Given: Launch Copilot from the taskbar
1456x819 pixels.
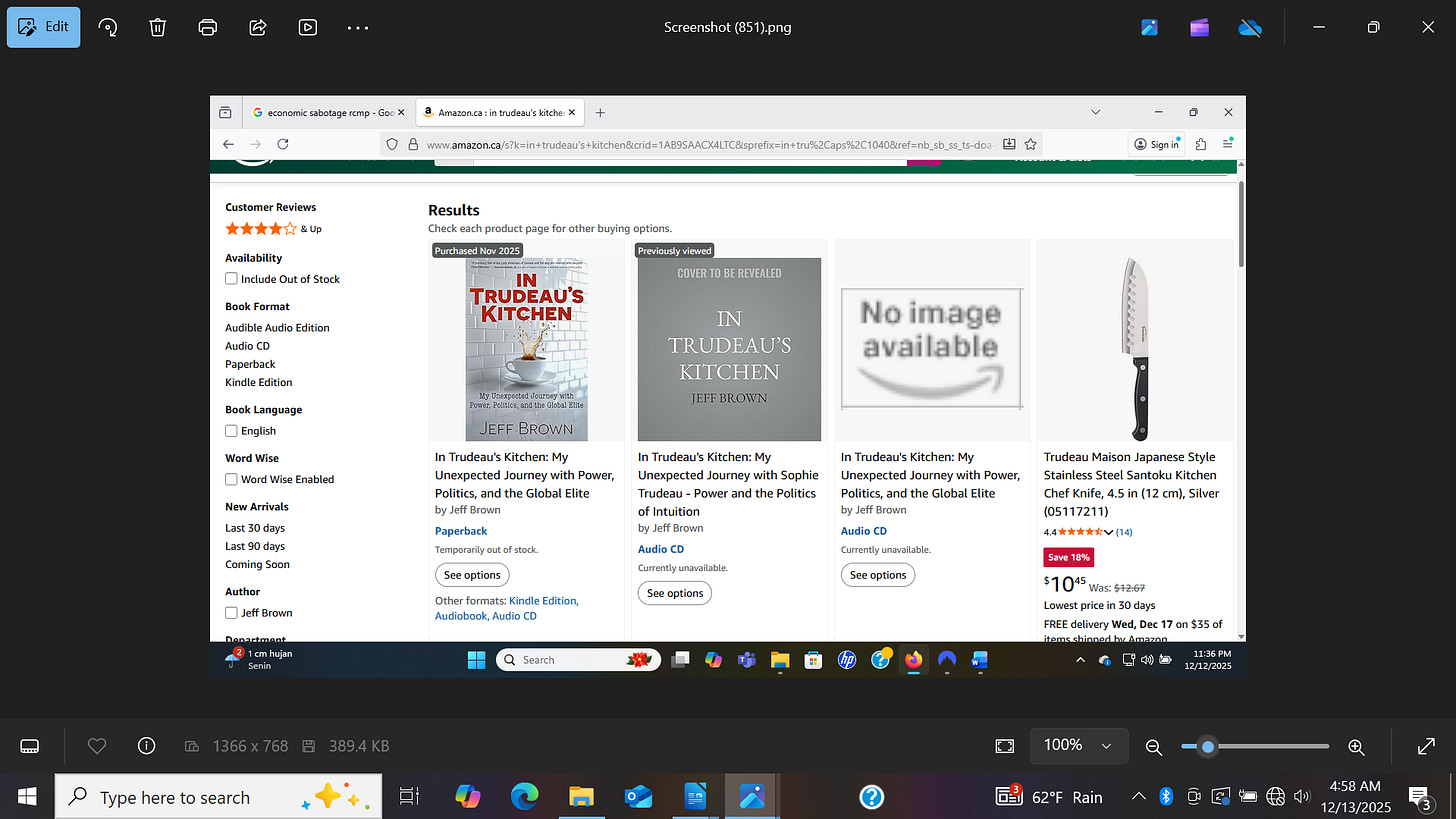Looking at the screenshot, I should pos(467,797).
